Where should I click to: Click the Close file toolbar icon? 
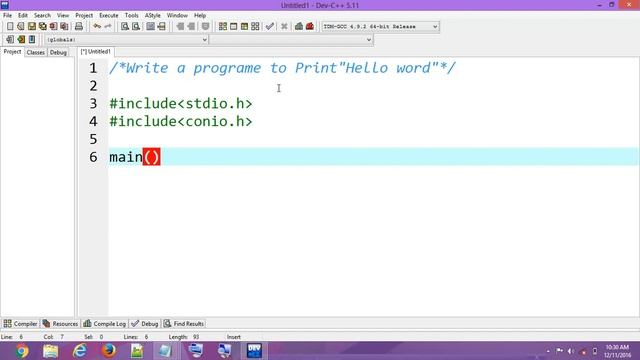click(53, 27)
